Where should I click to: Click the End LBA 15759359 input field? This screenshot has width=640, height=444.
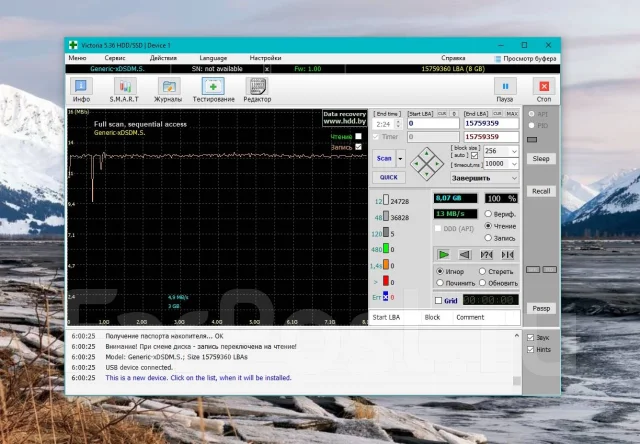[x=491, y=123]
